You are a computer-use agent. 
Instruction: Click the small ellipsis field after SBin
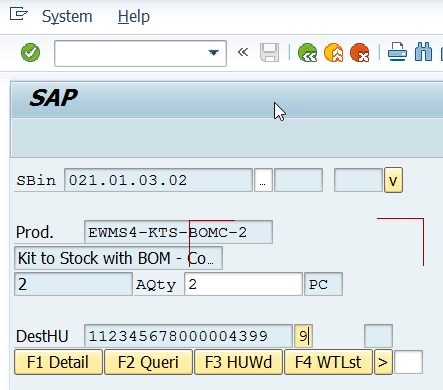coord(263,180)
